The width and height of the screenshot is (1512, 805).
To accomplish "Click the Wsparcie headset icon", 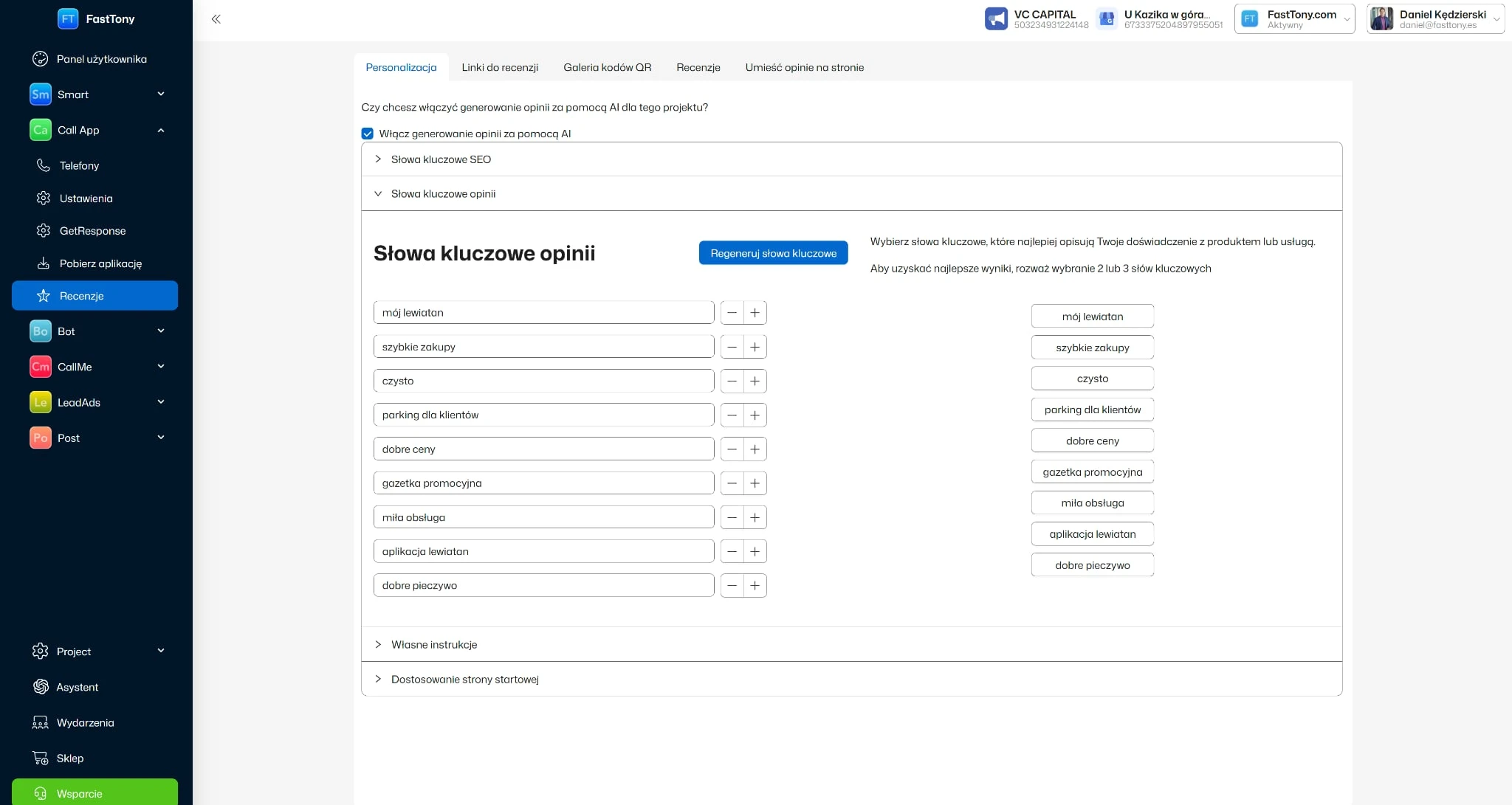I will [41, 793].
